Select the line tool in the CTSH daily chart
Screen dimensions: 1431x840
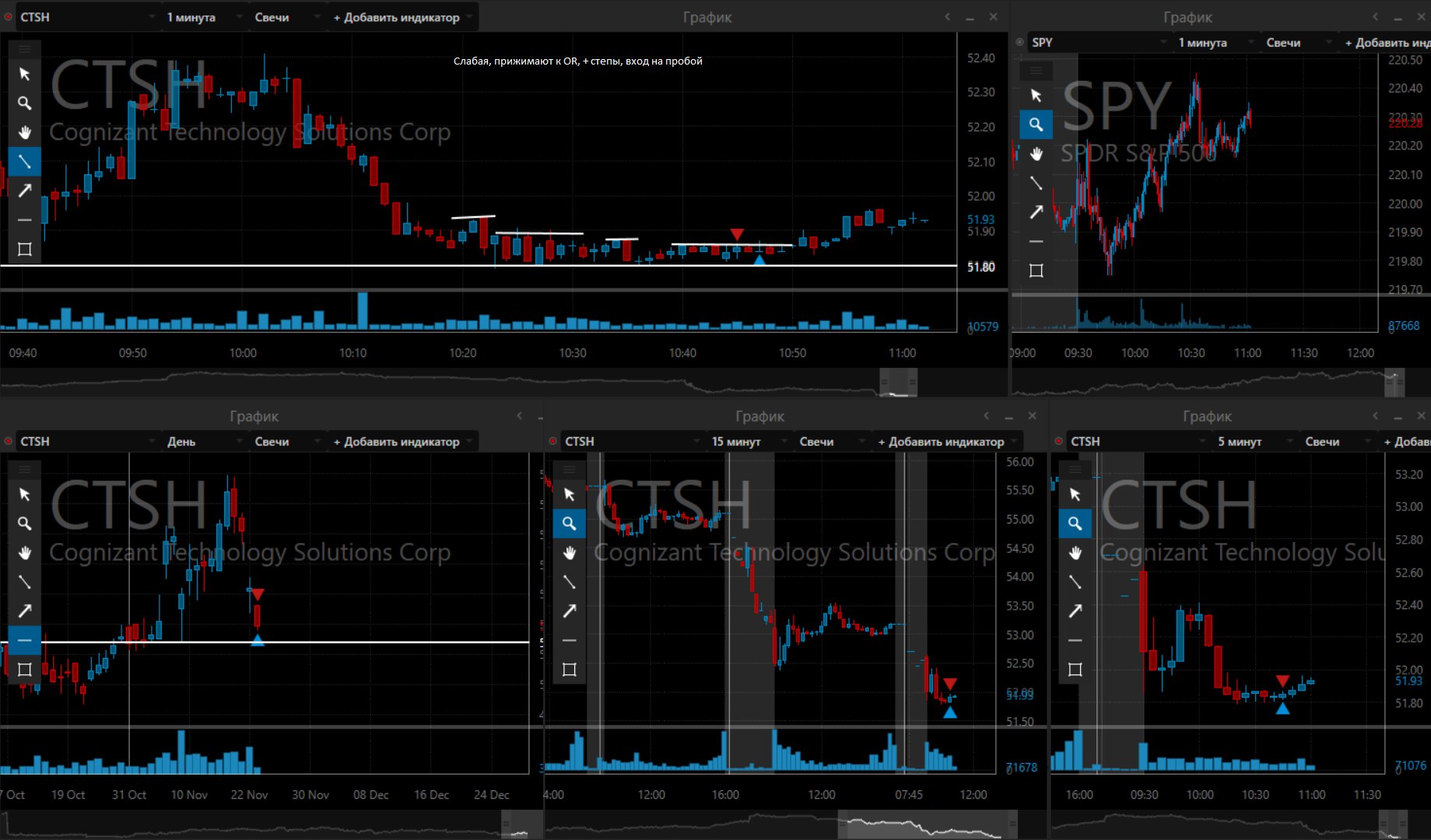(24, 582)
